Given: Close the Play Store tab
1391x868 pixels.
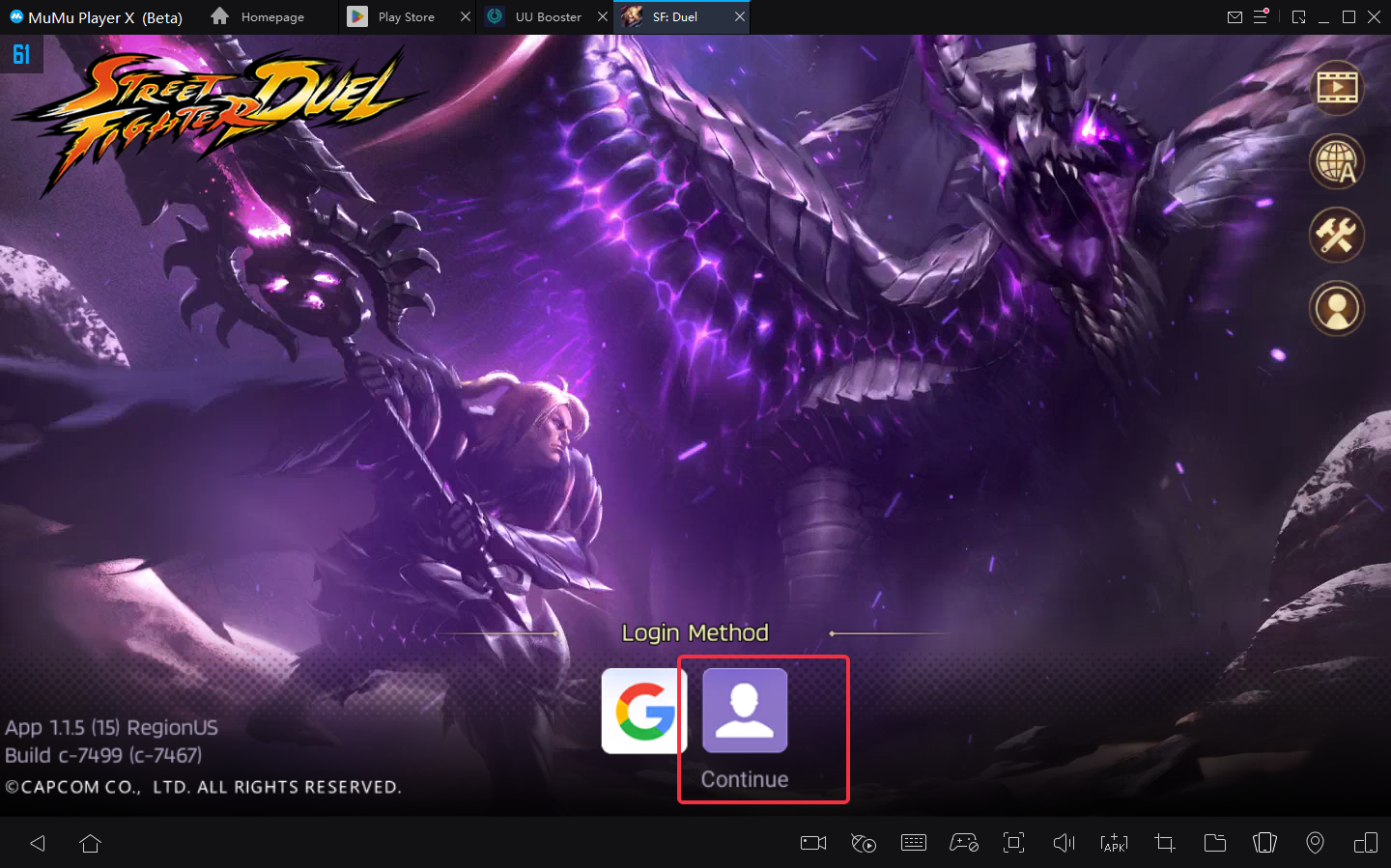Looking at the screenshot, I should tap(465, 16).
